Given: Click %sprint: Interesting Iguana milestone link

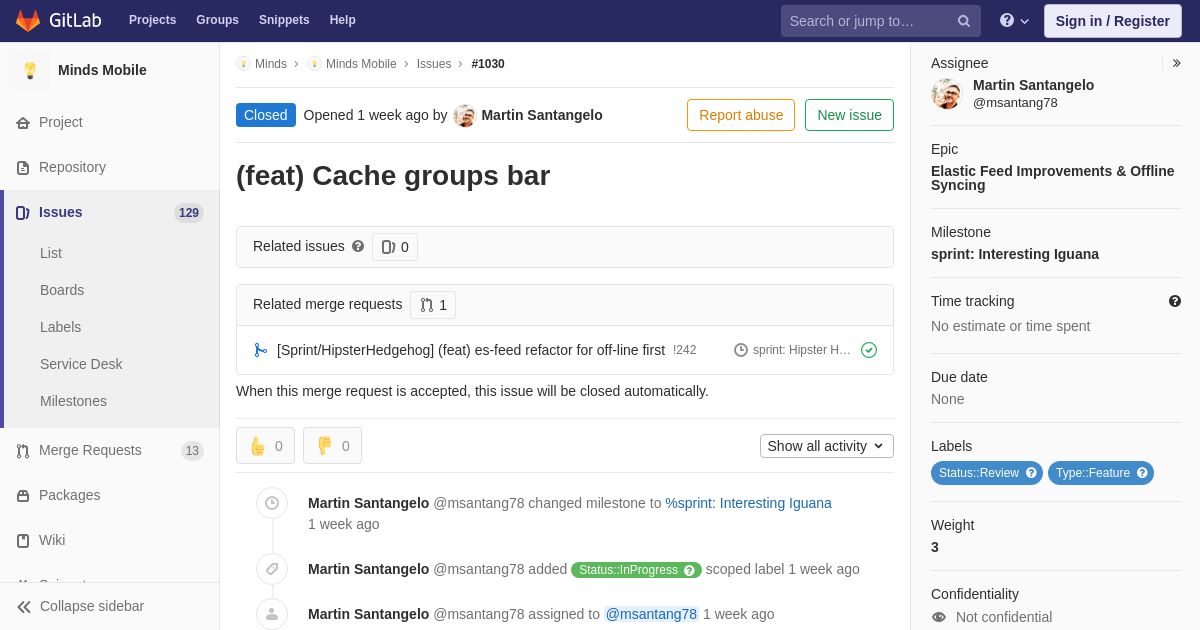Looking at the screenshot, I should click(x=749, y=503).
